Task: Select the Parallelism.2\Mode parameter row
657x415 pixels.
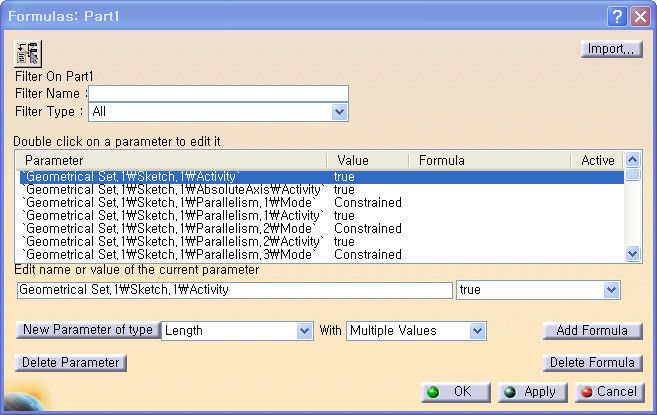Action: pyautogui.click(x=322, y=228)
